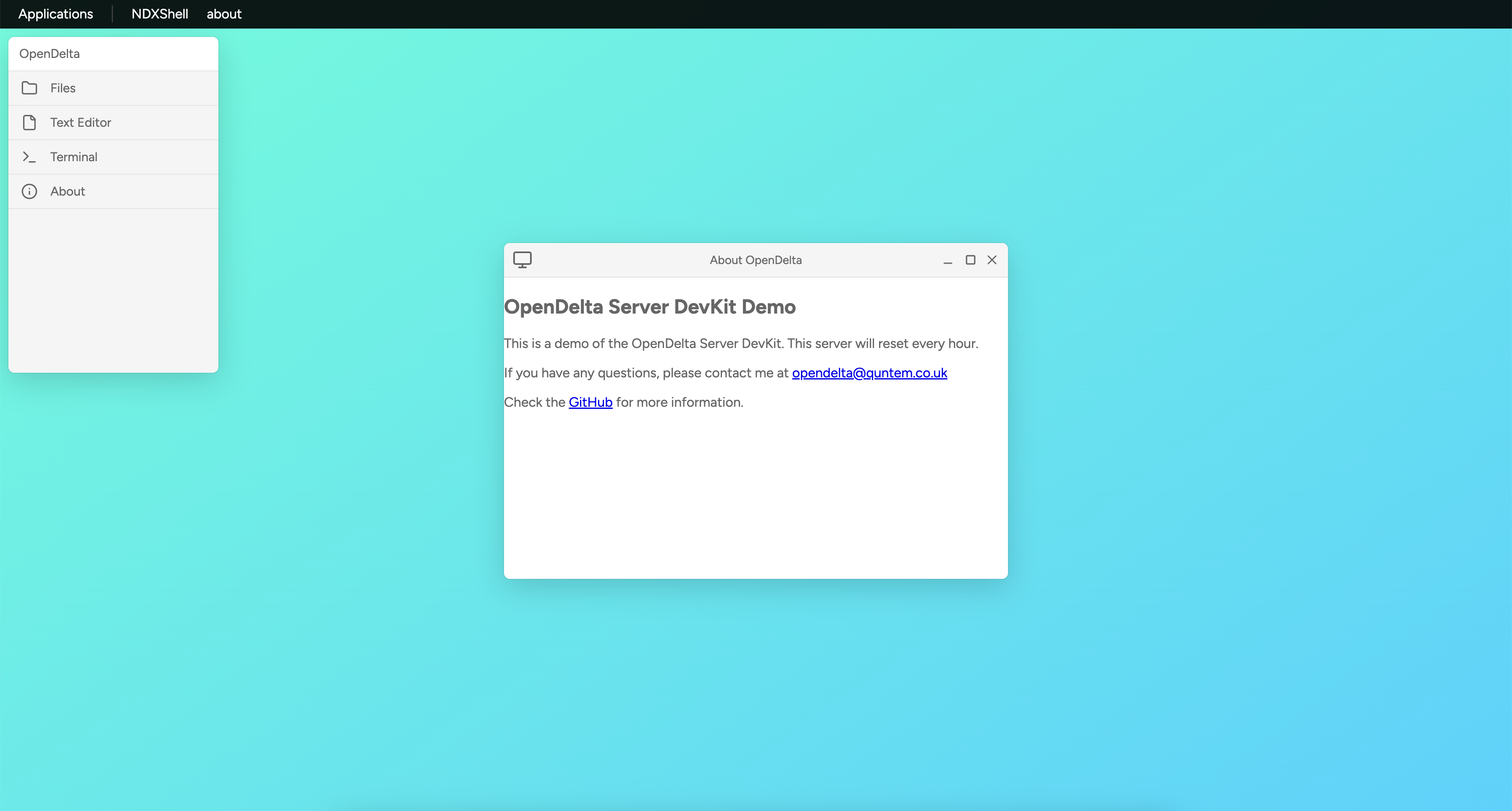This screenshot has height=811, width=1512.
Task: Close the About OpenDelta window
Action: [992, 260]
